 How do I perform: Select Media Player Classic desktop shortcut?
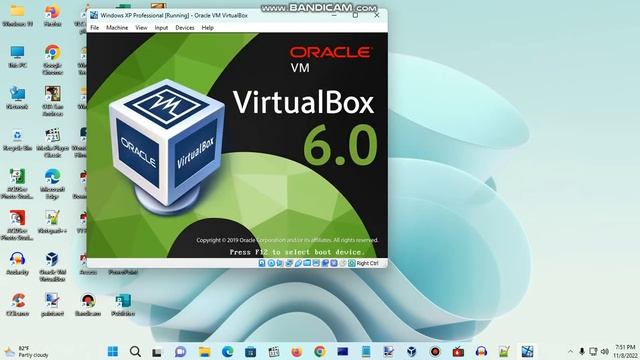point(53,143)
